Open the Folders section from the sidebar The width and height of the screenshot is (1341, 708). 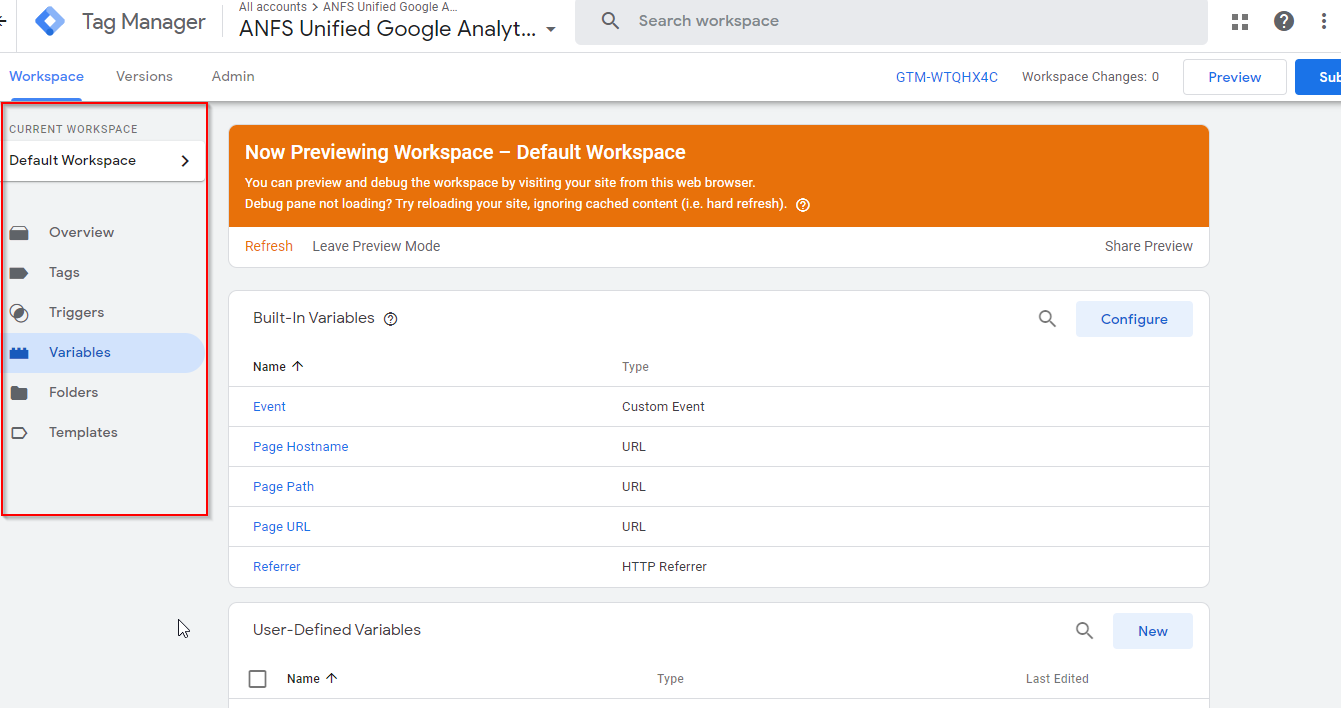(x=21, y=392)
